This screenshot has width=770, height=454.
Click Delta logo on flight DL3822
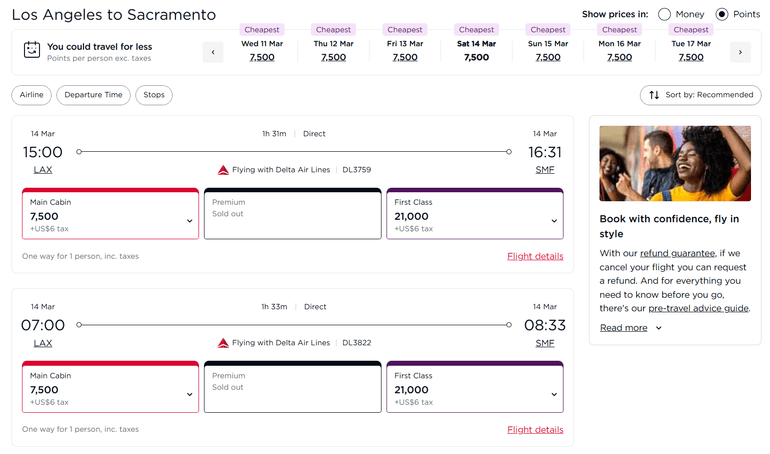point(223,342)
